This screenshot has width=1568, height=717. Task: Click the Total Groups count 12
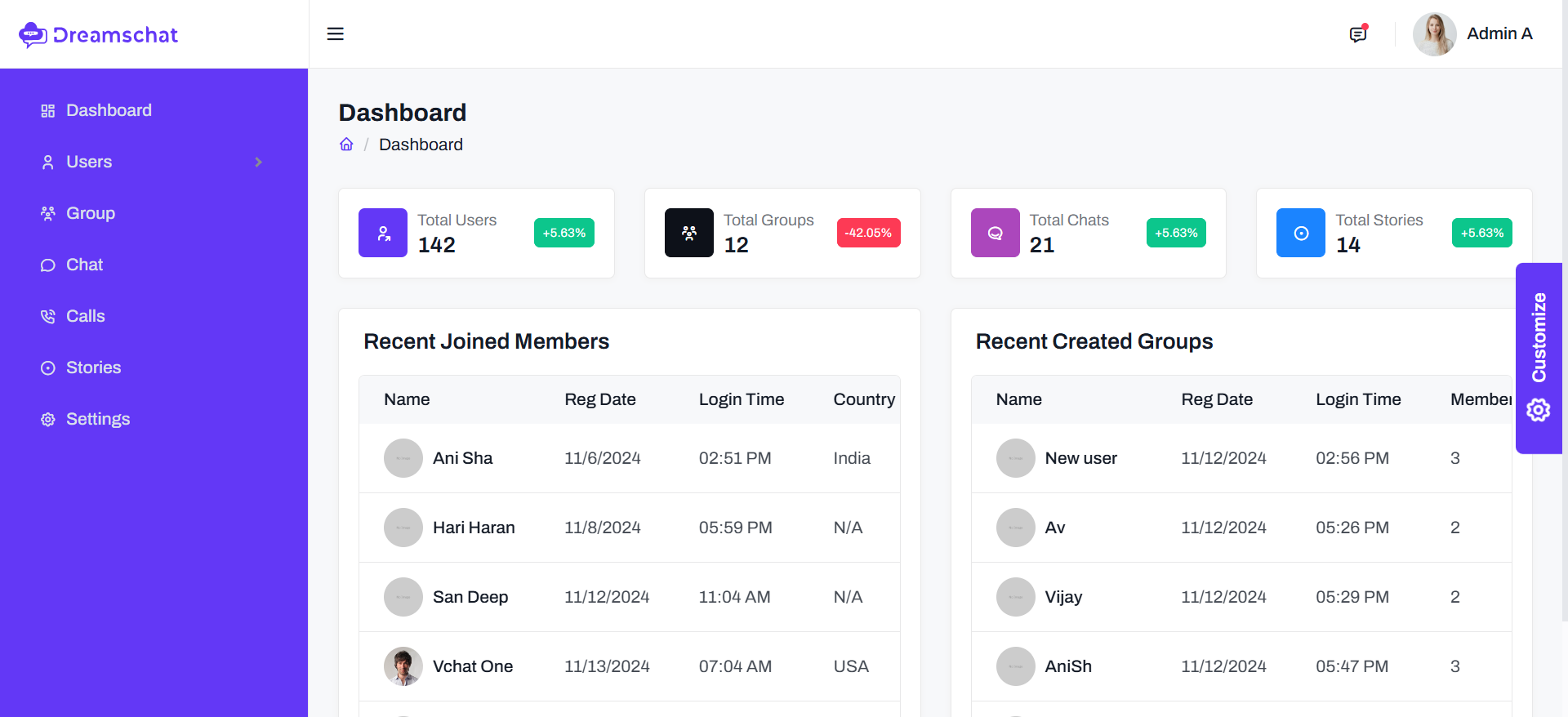(x=736, y=245)
